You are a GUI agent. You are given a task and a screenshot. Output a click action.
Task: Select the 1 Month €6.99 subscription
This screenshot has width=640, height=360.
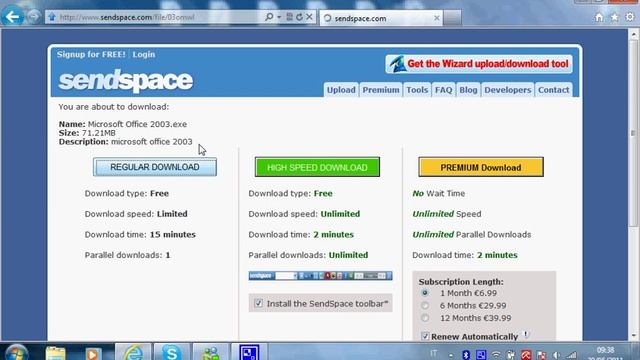pyautogui.click(x=425, y=293)
